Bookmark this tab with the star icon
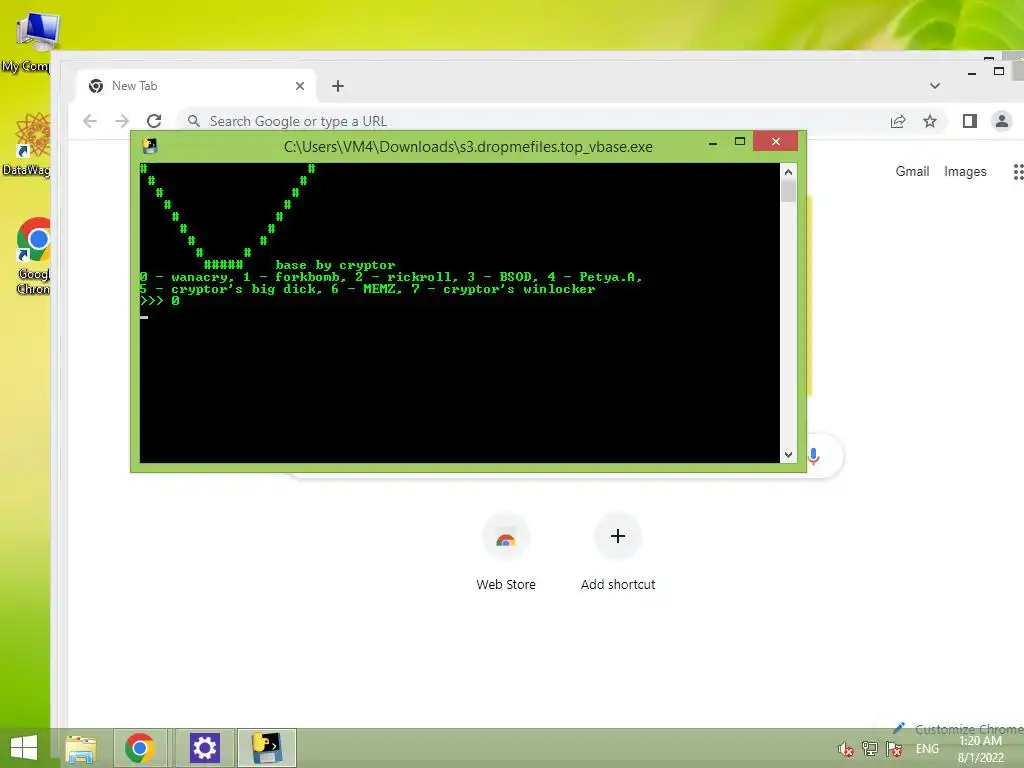 coord(930,121)
